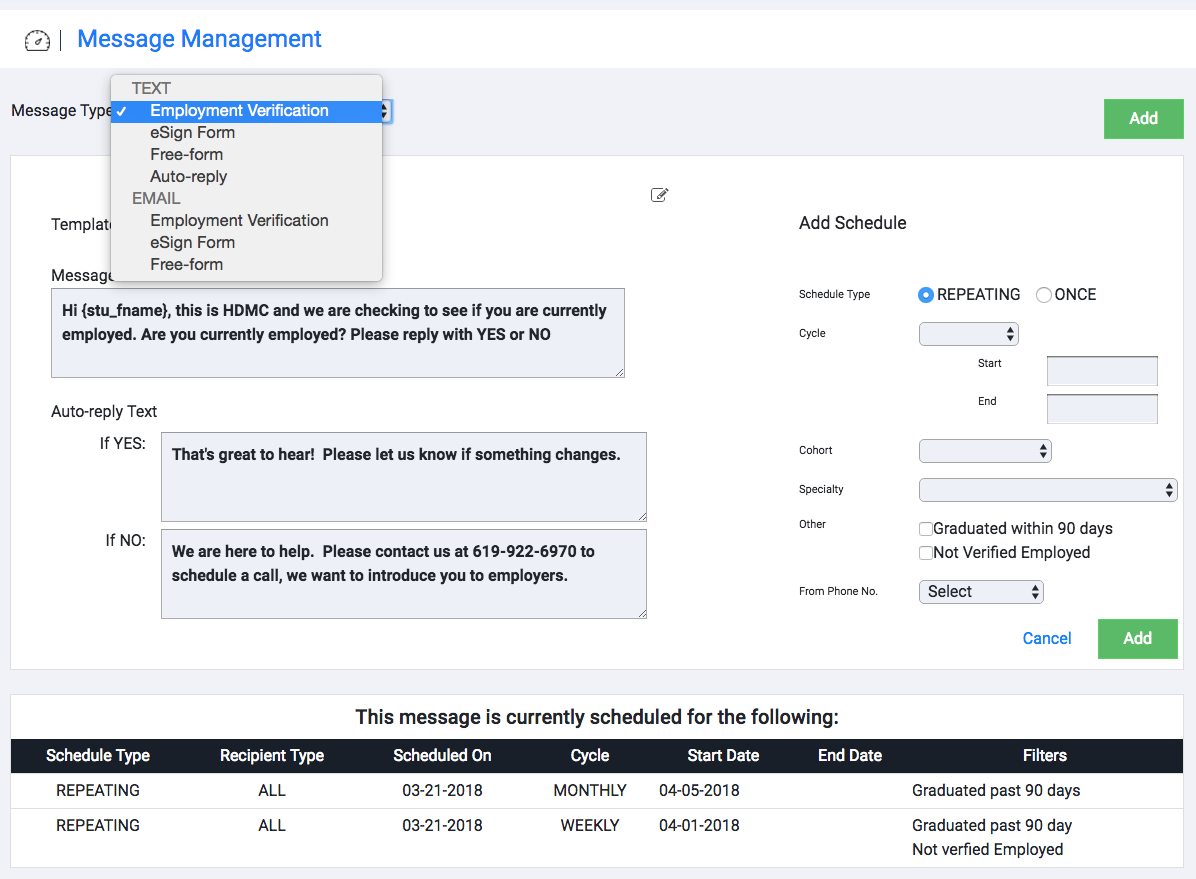Click the Recipient Type column header

click(272, 755)
